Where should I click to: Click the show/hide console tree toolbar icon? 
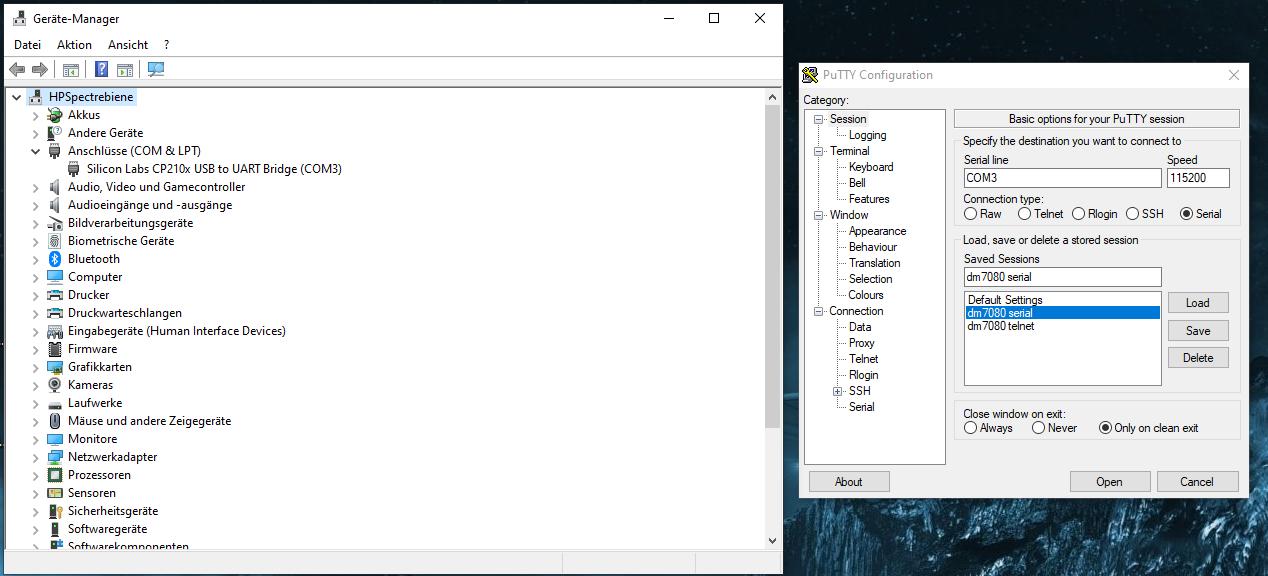pos(71,70)
